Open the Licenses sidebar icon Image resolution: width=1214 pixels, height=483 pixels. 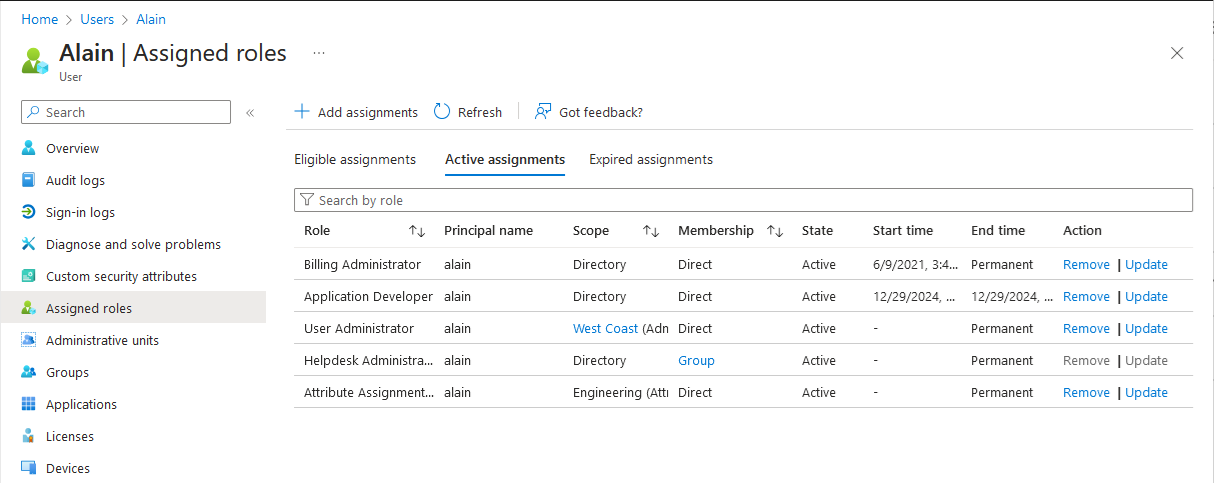(x=28, y=436)
